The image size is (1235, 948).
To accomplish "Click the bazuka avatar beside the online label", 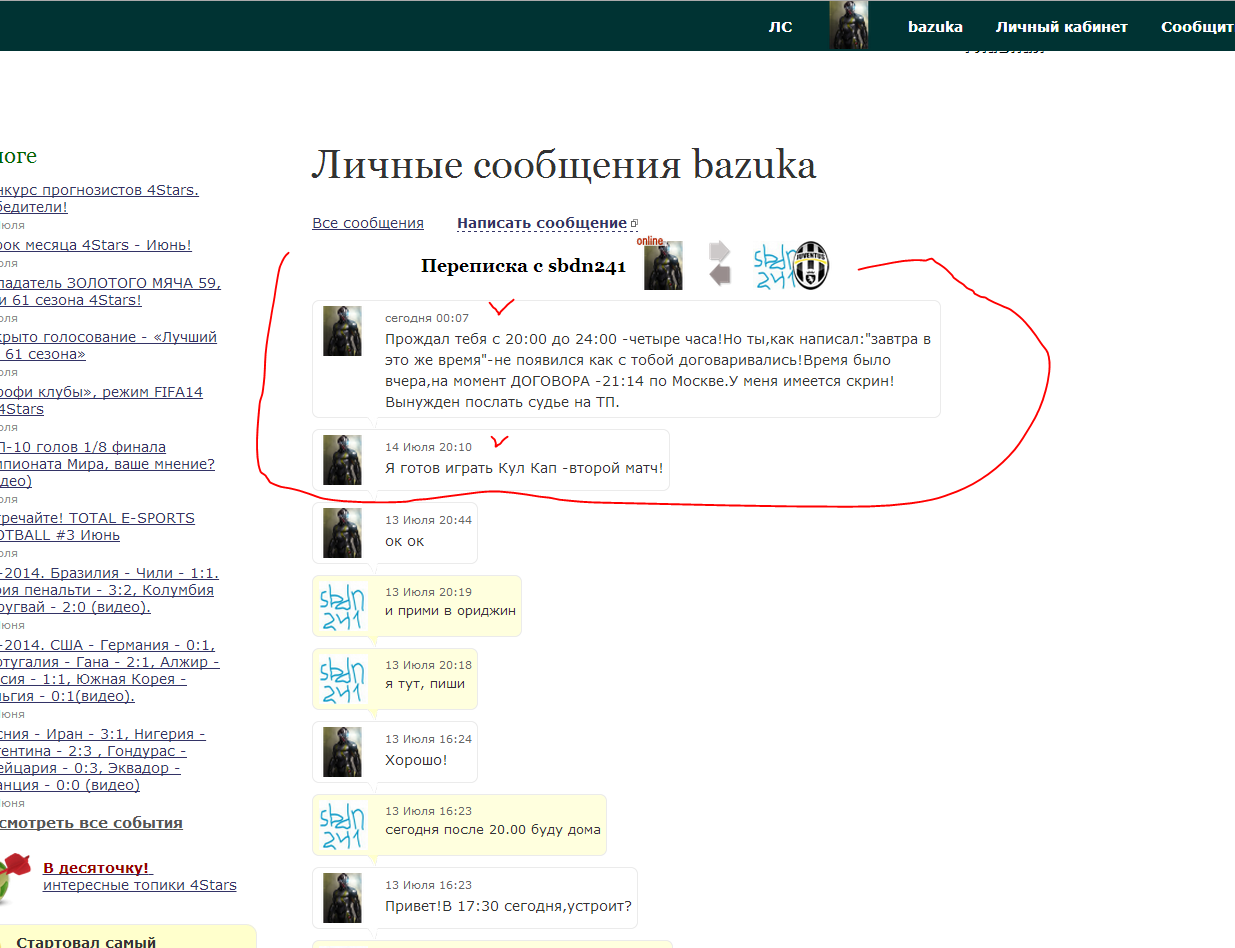I will tap(663, 266).
